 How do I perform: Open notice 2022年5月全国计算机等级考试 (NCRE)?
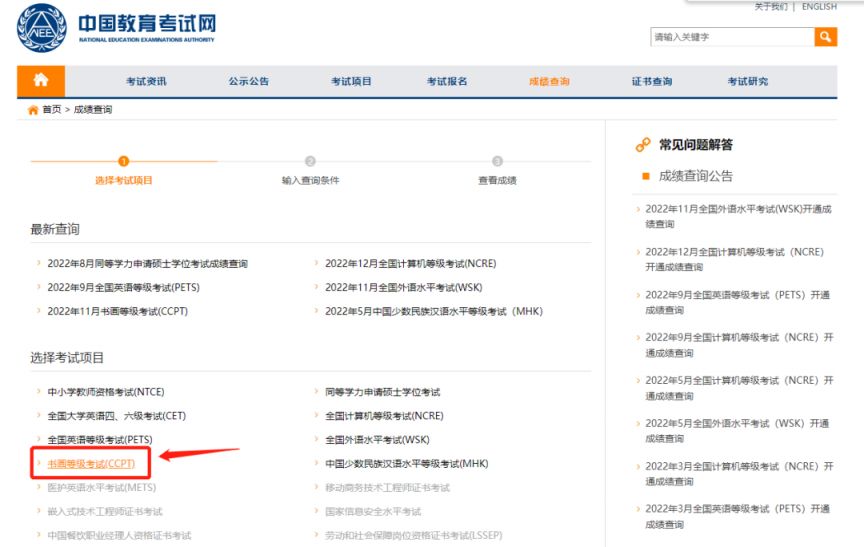[739, 388]
